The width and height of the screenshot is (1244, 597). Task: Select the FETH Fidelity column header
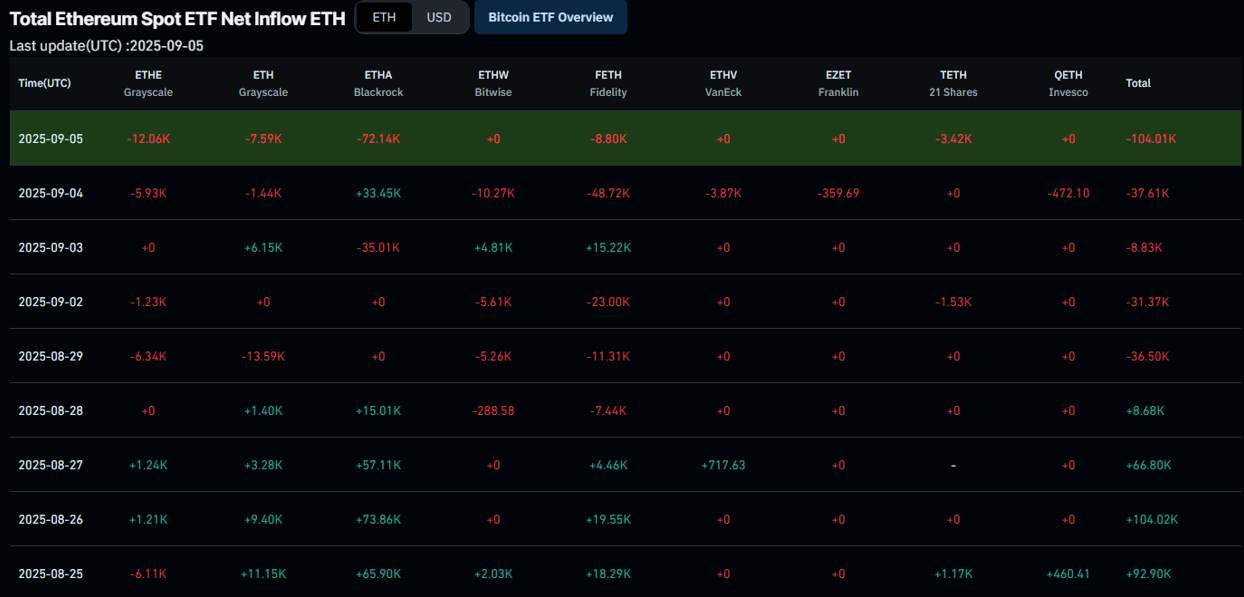click(608, 83)
